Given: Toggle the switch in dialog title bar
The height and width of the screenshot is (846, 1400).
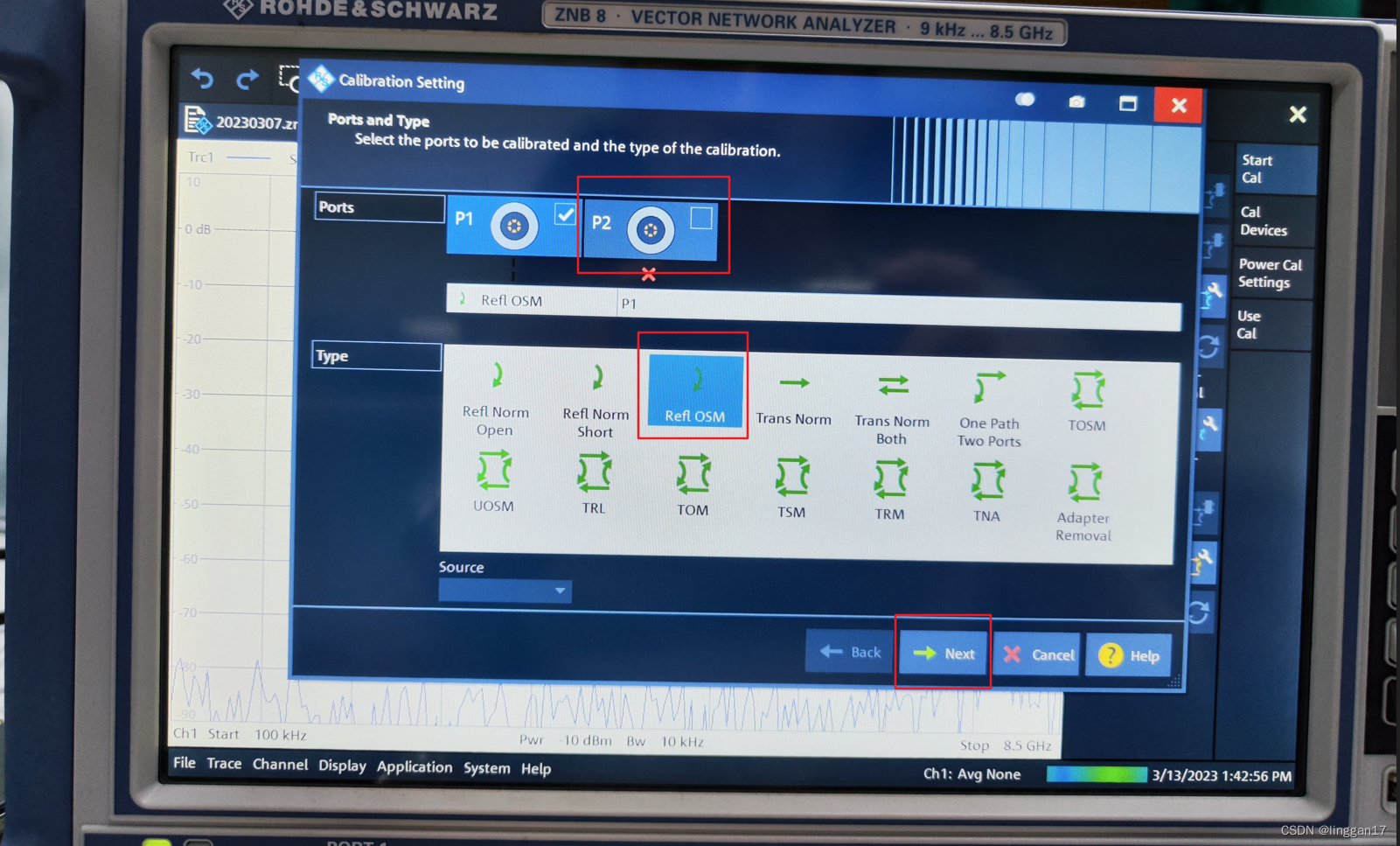Looking at the screenshot, I should point(1025,100).
